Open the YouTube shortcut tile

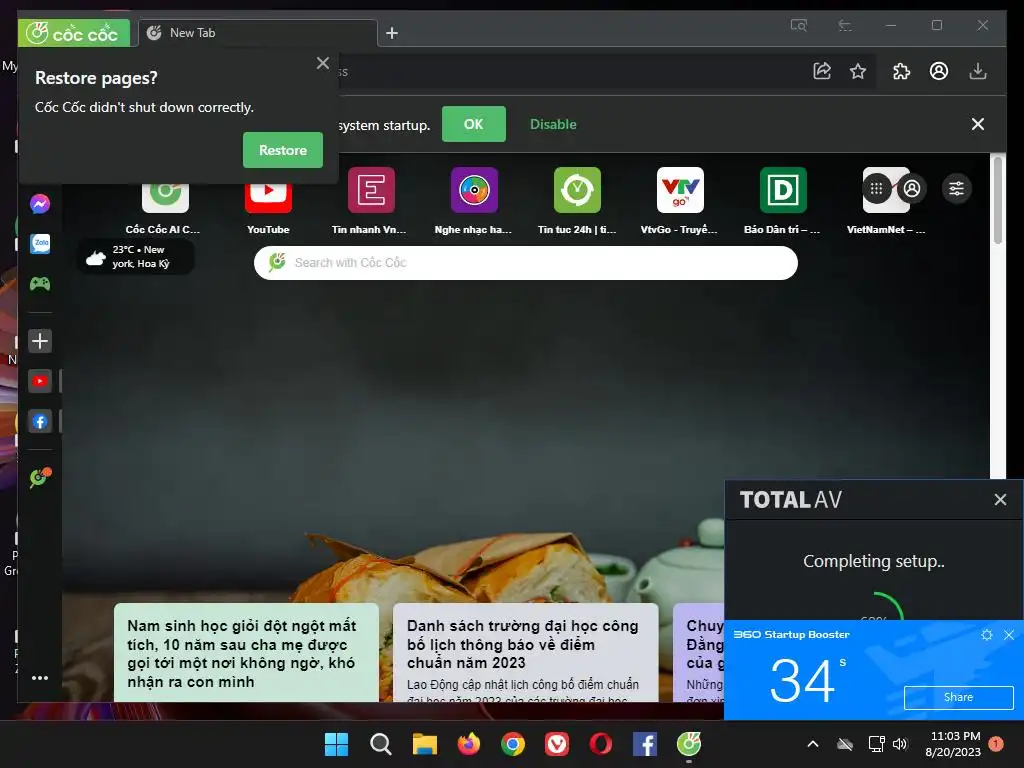[x=268, y=202]
